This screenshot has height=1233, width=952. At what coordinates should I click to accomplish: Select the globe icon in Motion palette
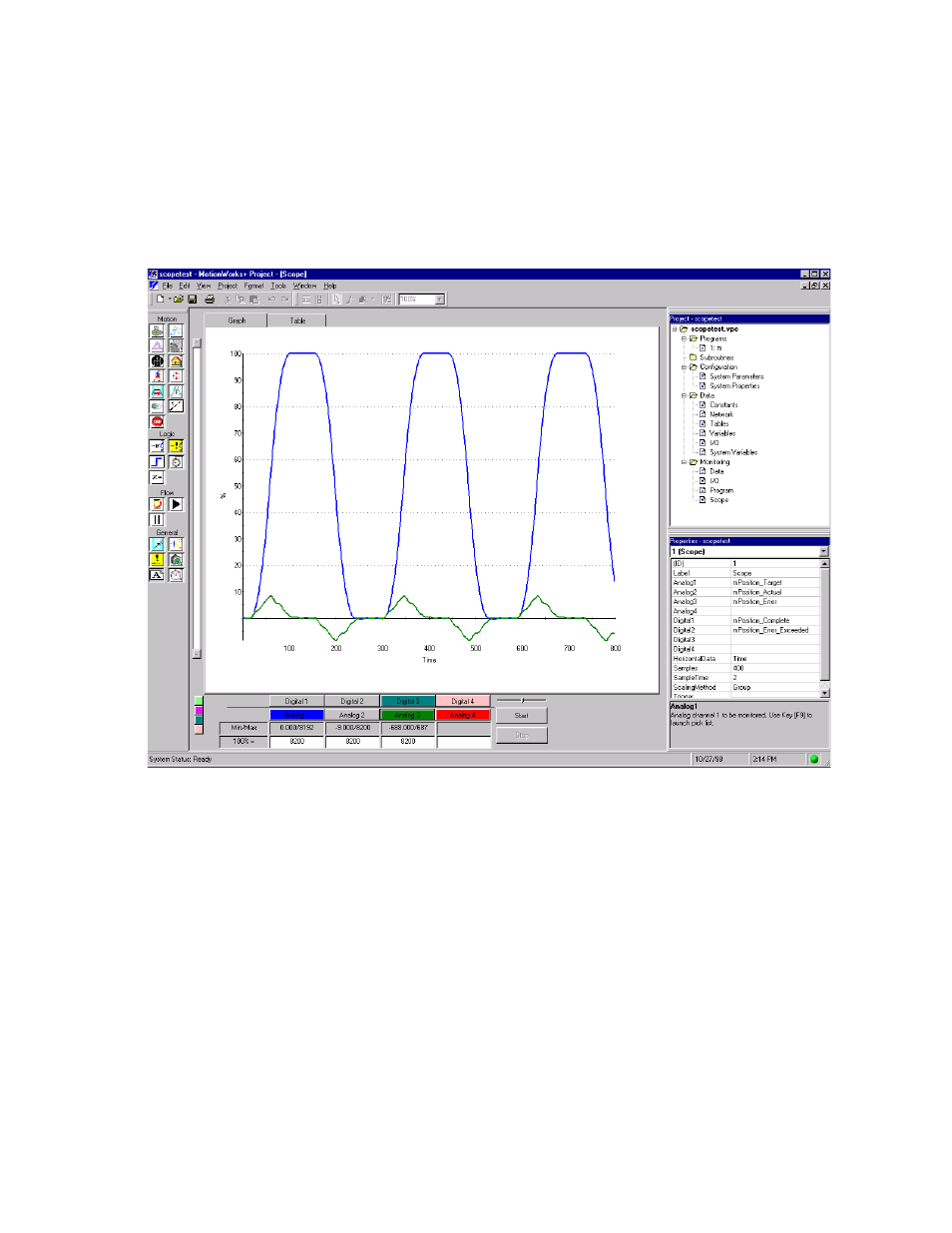tap(157, 361)
